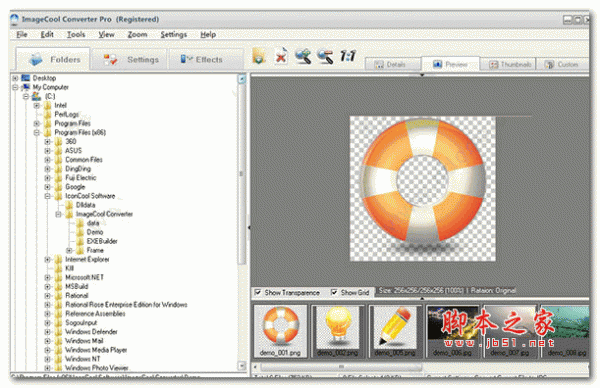Select the DingDing folder
This screenshot has width=600, height=388.
78,169
